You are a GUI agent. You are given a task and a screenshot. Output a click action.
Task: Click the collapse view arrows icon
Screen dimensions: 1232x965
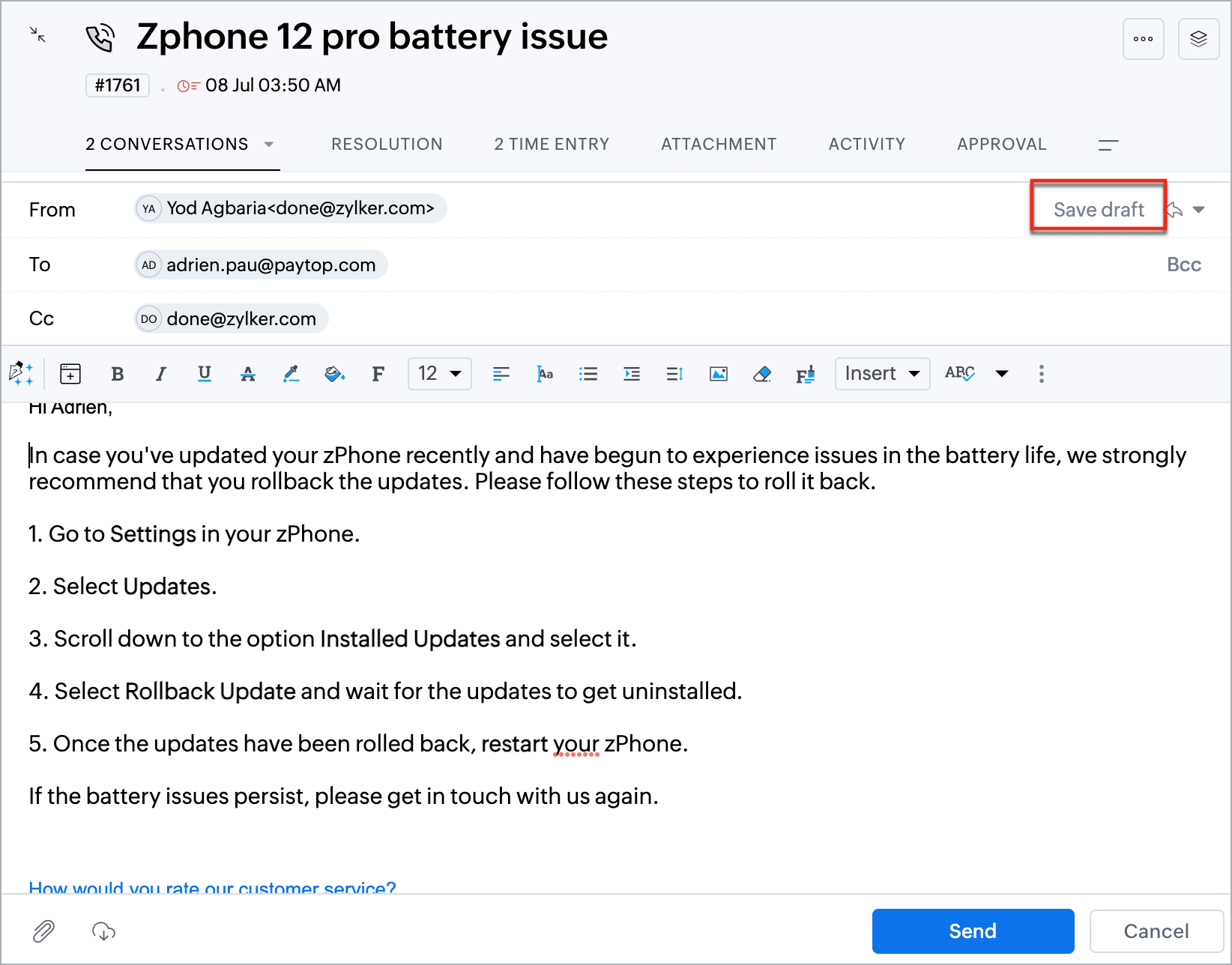tap(37, 34)
